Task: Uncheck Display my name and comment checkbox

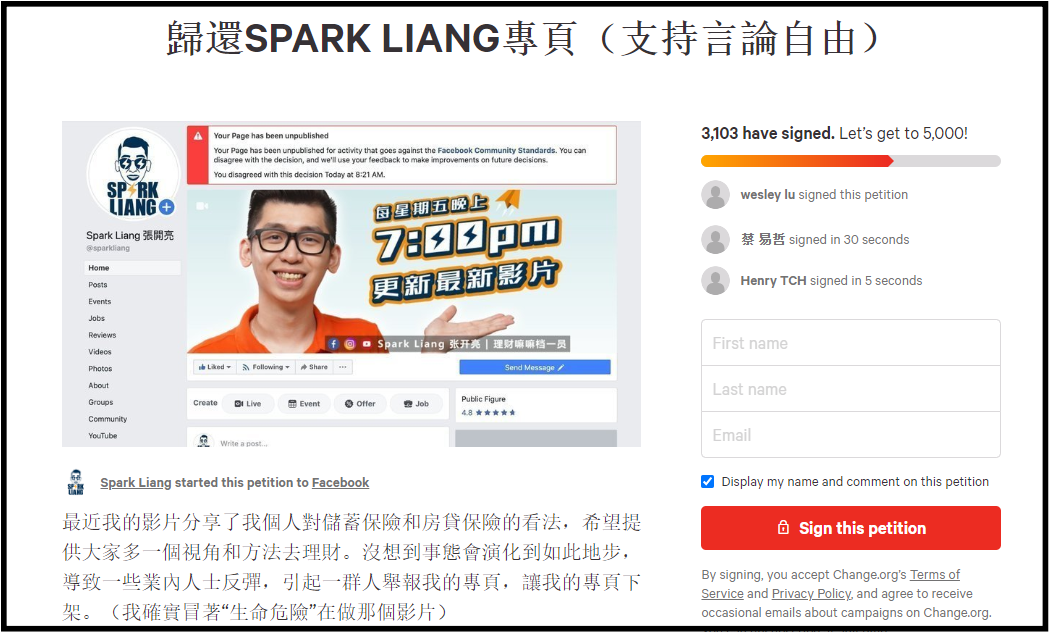Action: [707, 482]
